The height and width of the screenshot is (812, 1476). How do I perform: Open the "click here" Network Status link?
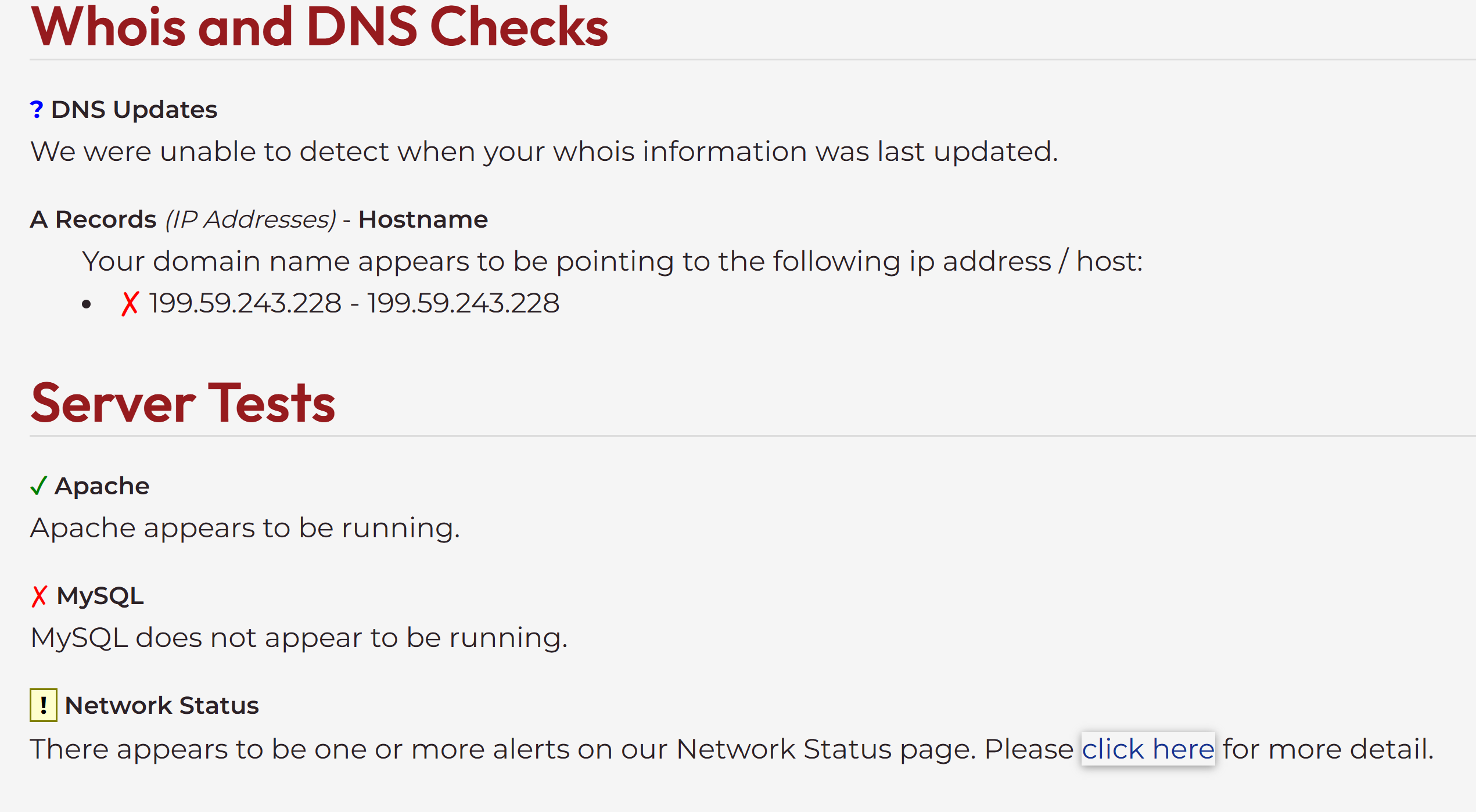pos(1148,749)
